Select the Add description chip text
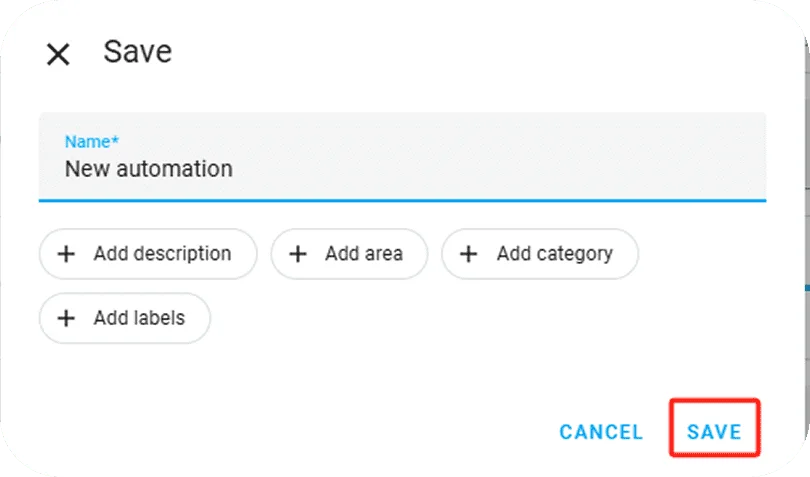 point(162,254)
